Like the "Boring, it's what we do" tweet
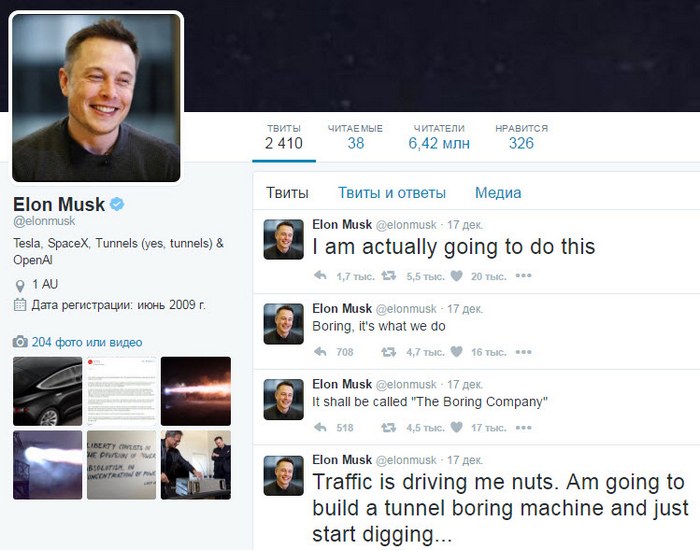Image resolution: width=700 pixels, height=550 pixels. 456,352
